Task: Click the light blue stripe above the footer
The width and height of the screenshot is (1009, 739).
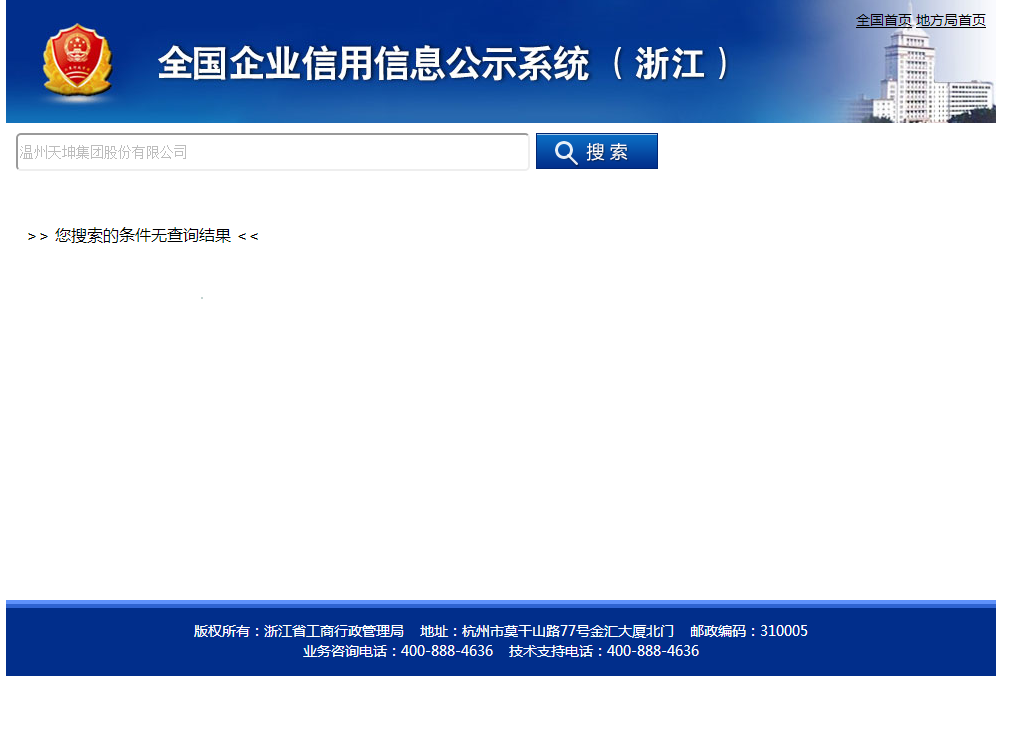Action: [x=500, y=603]
